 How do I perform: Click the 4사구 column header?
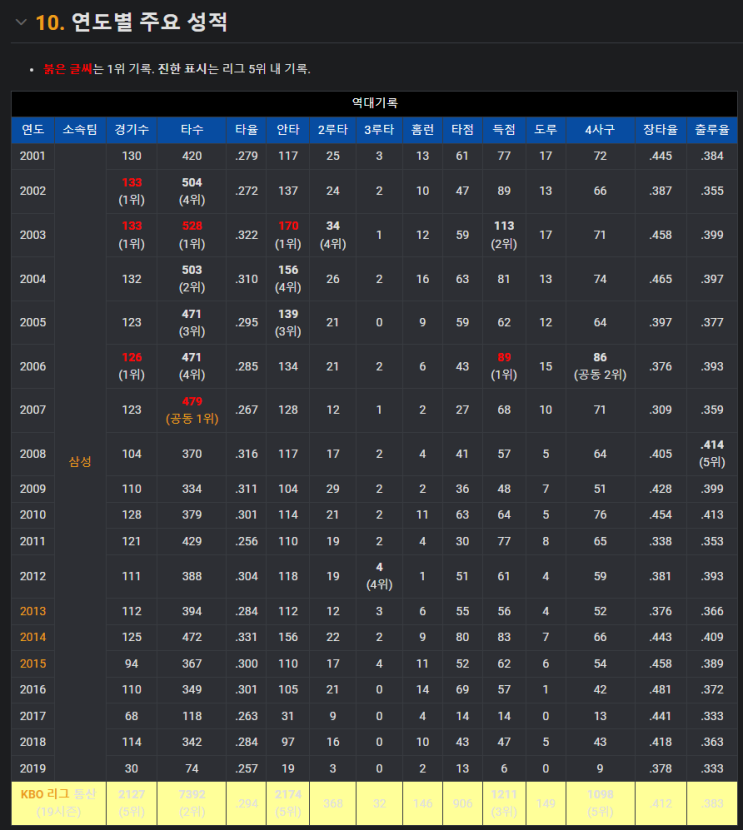pos(600,130)
